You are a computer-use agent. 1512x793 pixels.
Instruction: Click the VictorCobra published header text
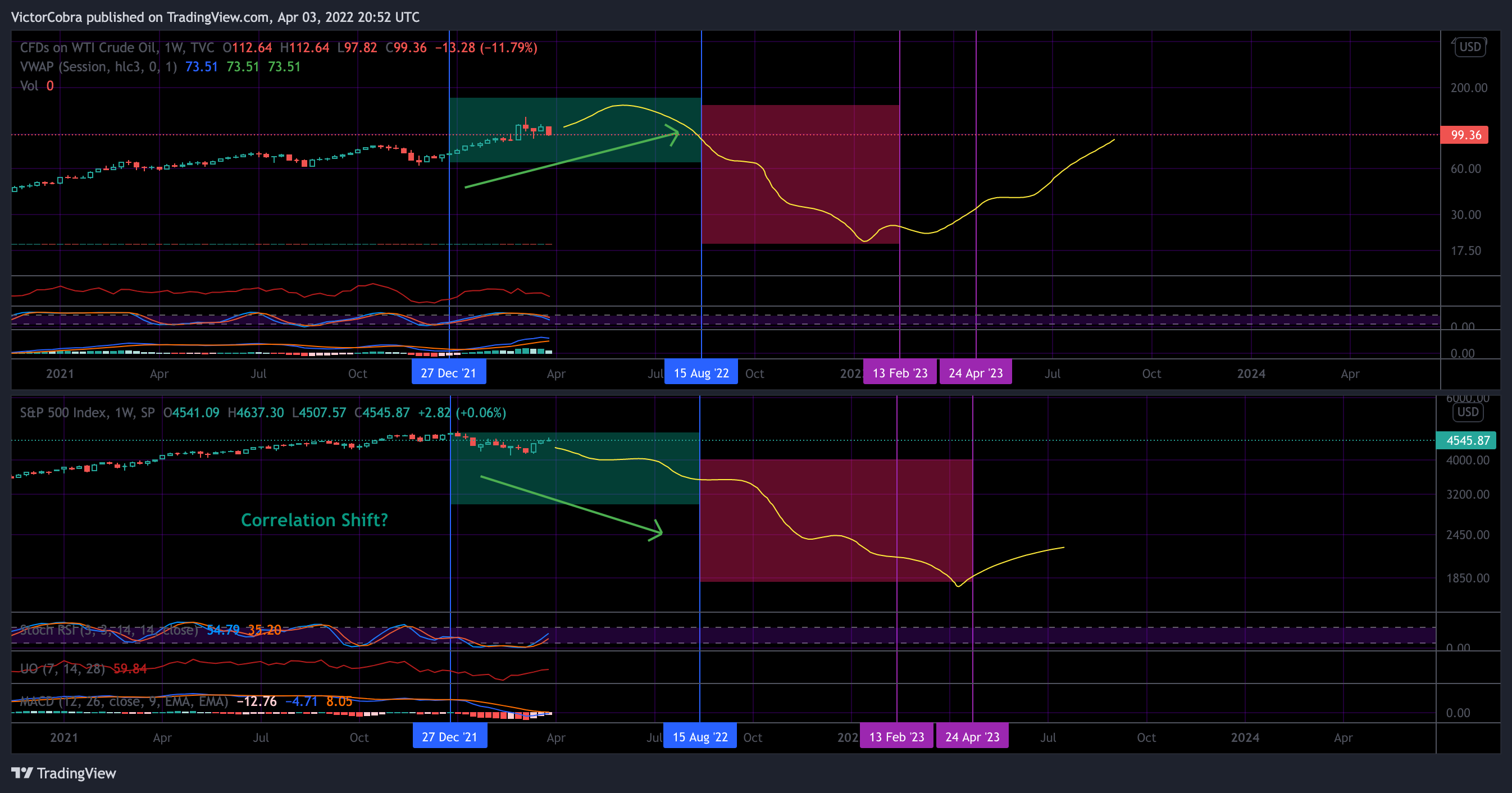(215, 17)
